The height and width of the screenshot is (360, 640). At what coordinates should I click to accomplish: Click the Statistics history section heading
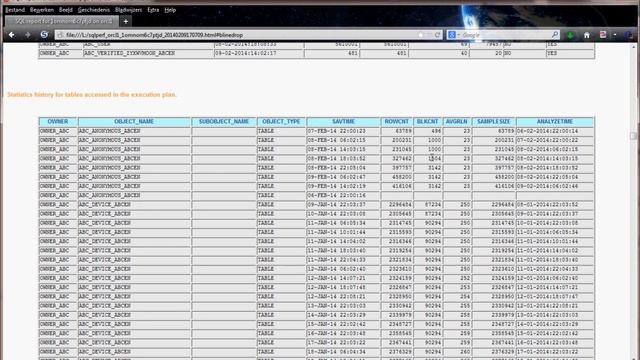tap(92, 95)
